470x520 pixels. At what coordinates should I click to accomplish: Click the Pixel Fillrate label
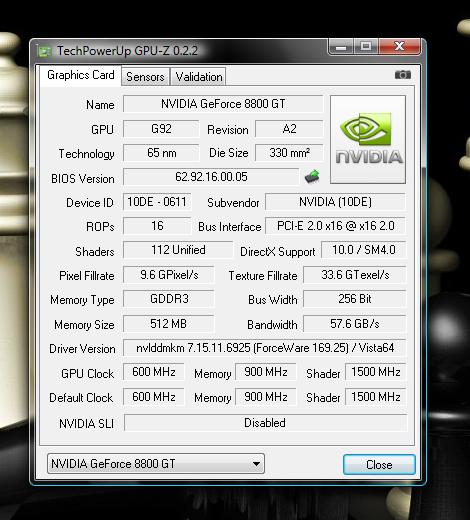pyautogui.click(x=87, y=276)
